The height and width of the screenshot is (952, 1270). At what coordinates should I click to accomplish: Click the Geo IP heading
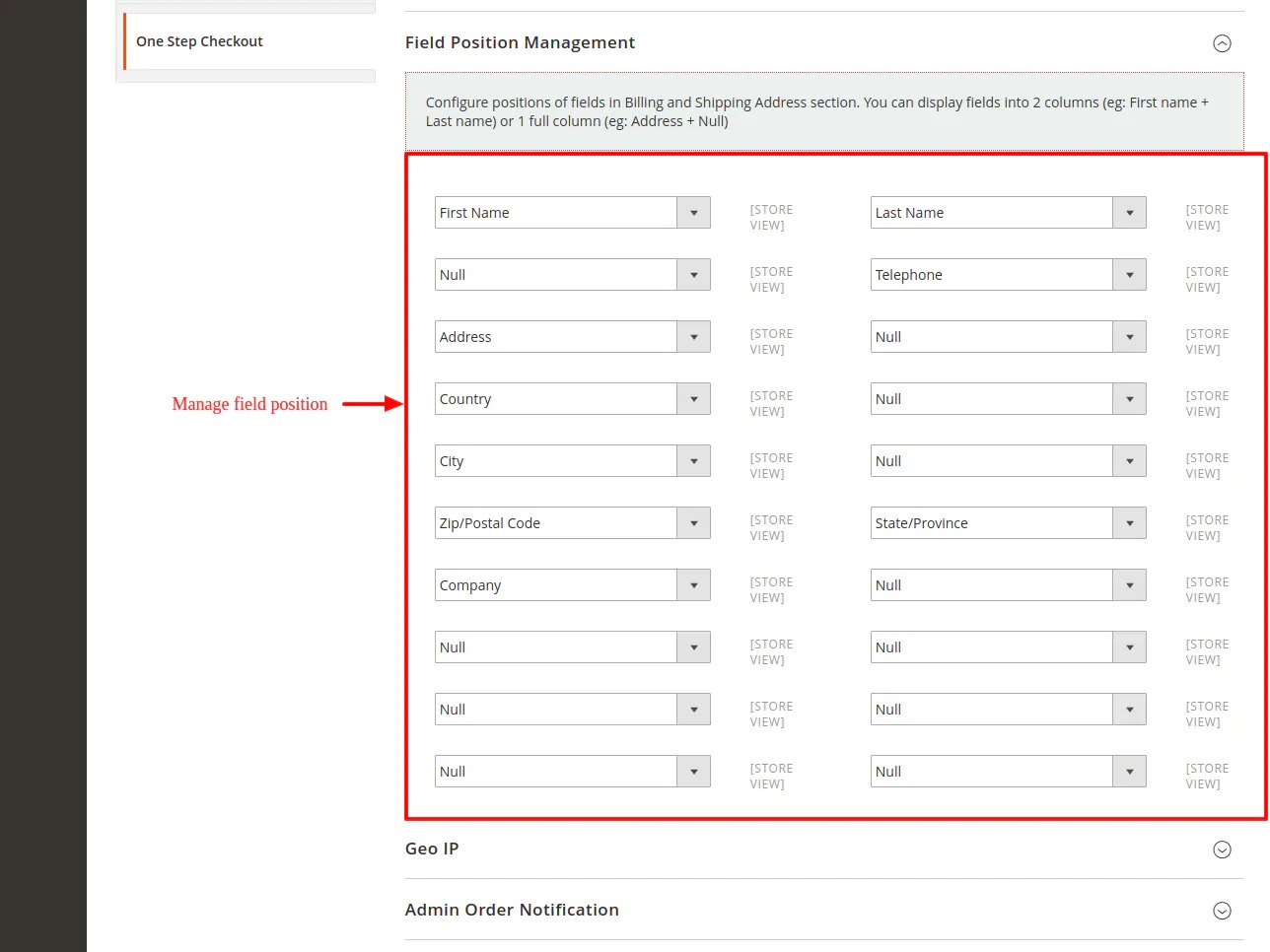pyautogui.click(x=431, y=849)
